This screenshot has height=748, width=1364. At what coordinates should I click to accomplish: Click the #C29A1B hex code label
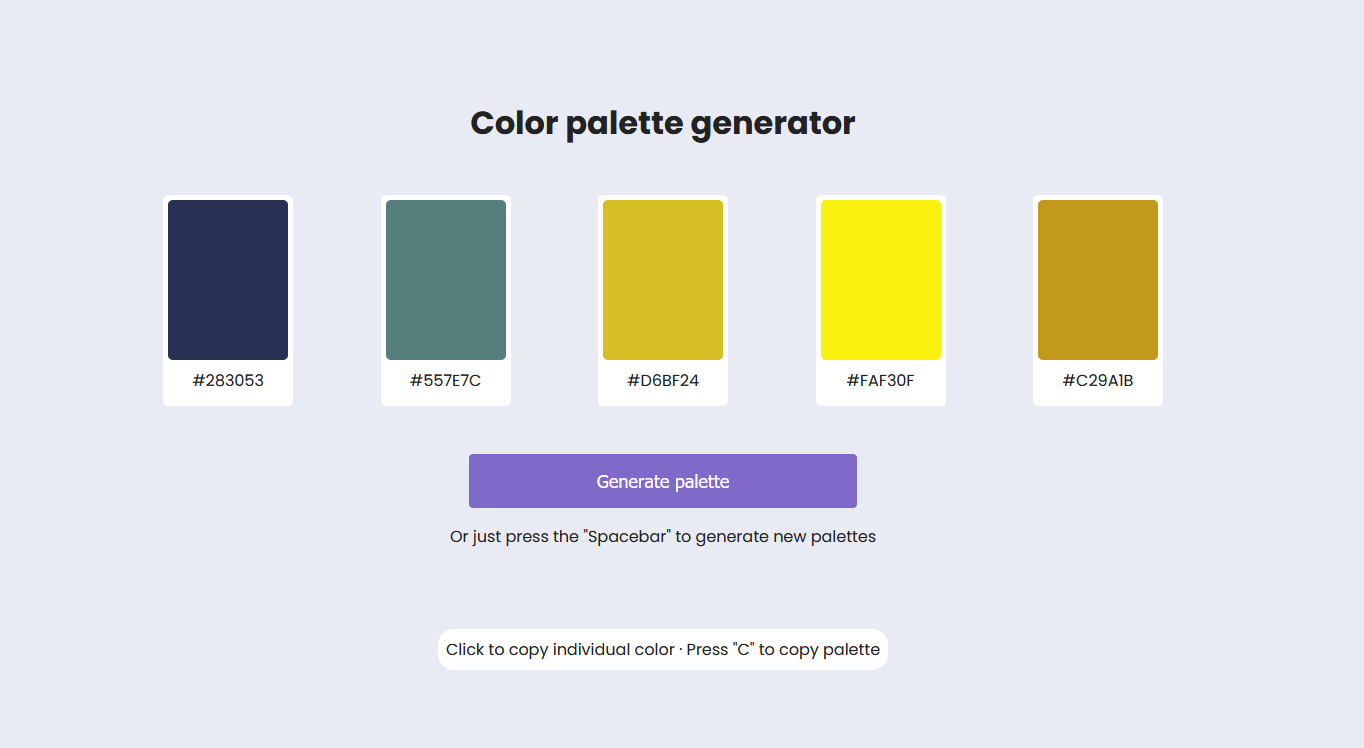[x=1097, y=380]
